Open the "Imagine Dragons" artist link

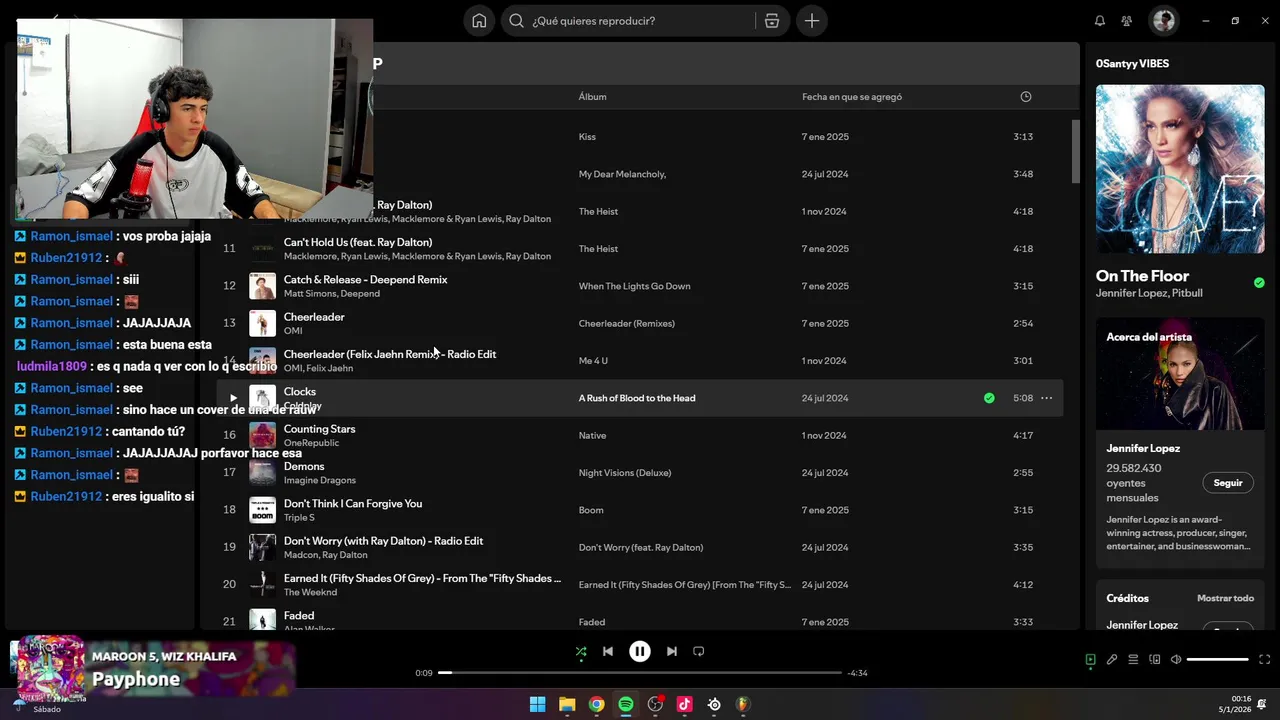[320, 480]
